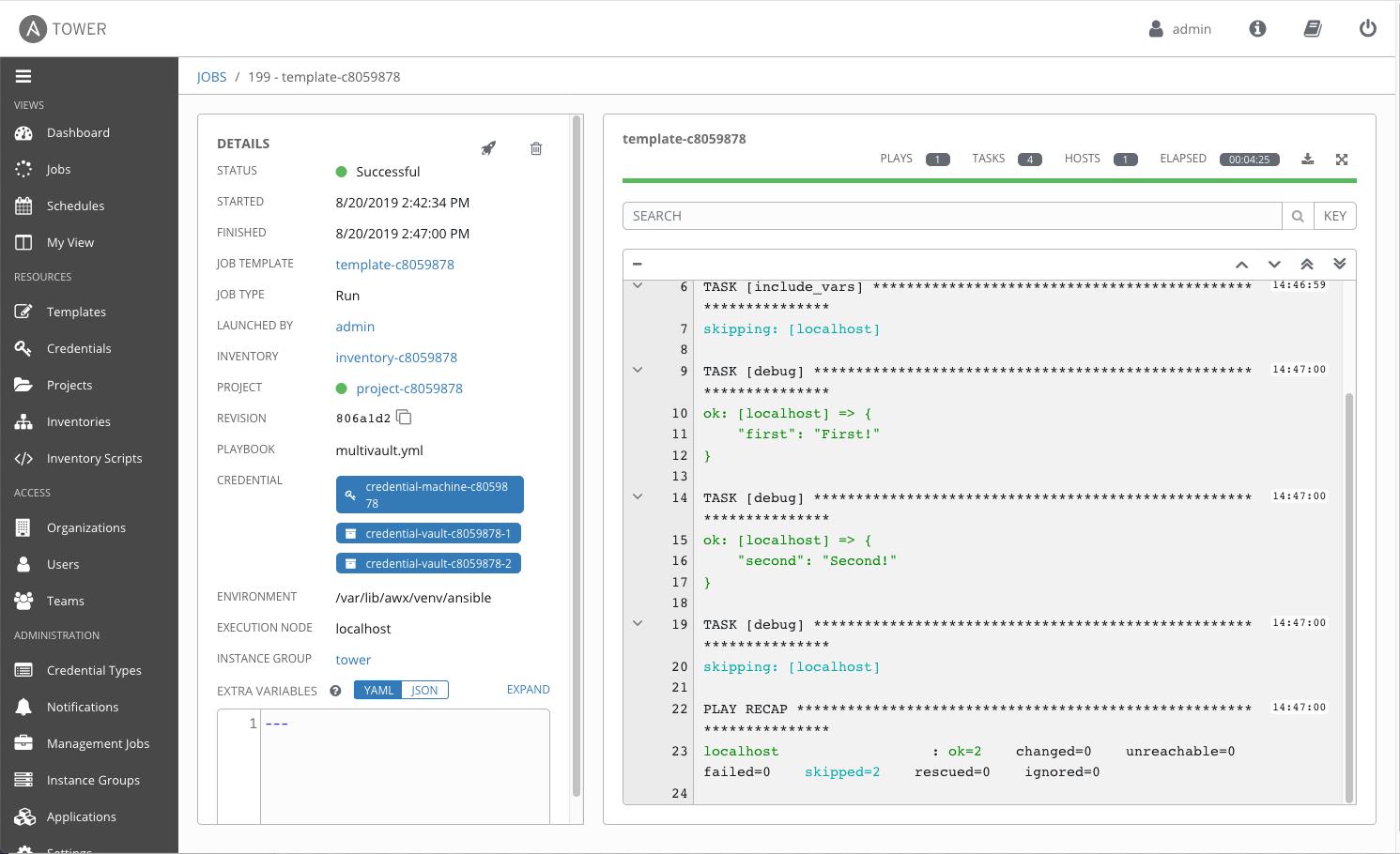Collapse the debug task at line 9
Image resolution: width=1400 pixels, height=854 pixels.
(x=638, y=370)
